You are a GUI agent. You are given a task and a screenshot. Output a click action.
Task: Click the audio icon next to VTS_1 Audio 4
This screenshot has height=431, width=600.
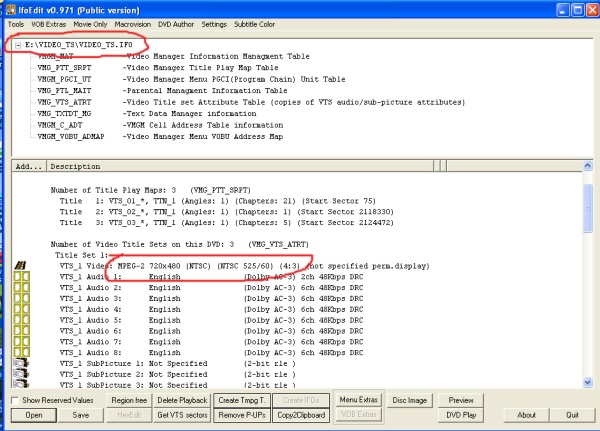point(20,308)
